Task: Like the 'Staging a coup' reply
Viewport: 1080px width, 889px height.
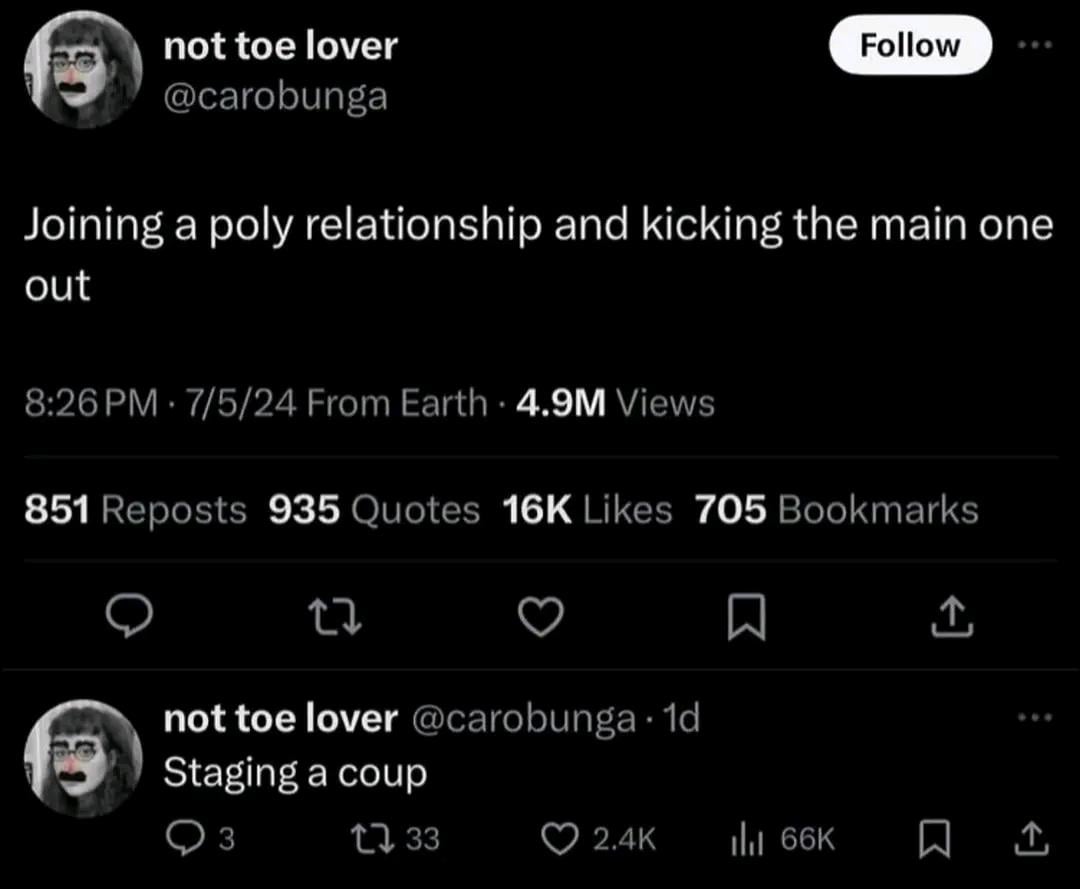Action: pos(598,839)
